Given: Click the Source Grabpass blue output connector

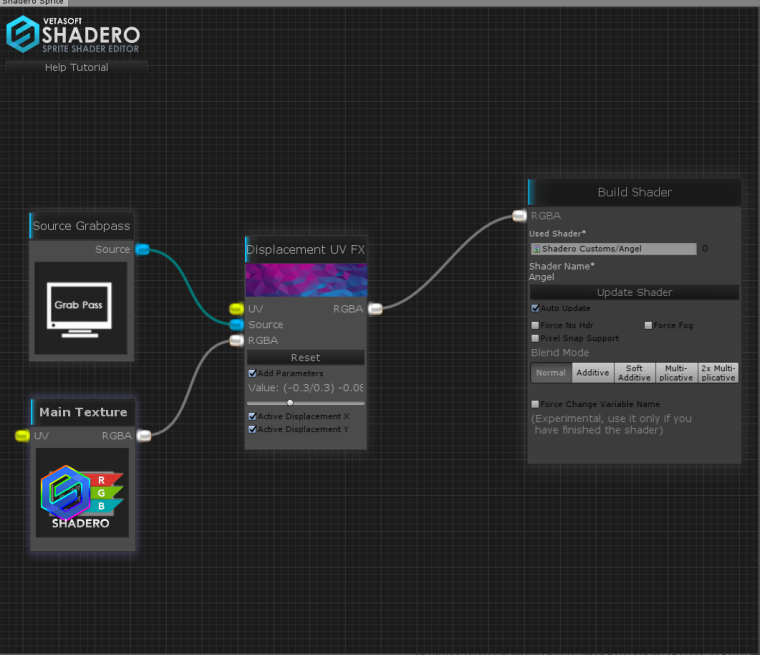Looking at the screenshot, I should tap(142, 249).
